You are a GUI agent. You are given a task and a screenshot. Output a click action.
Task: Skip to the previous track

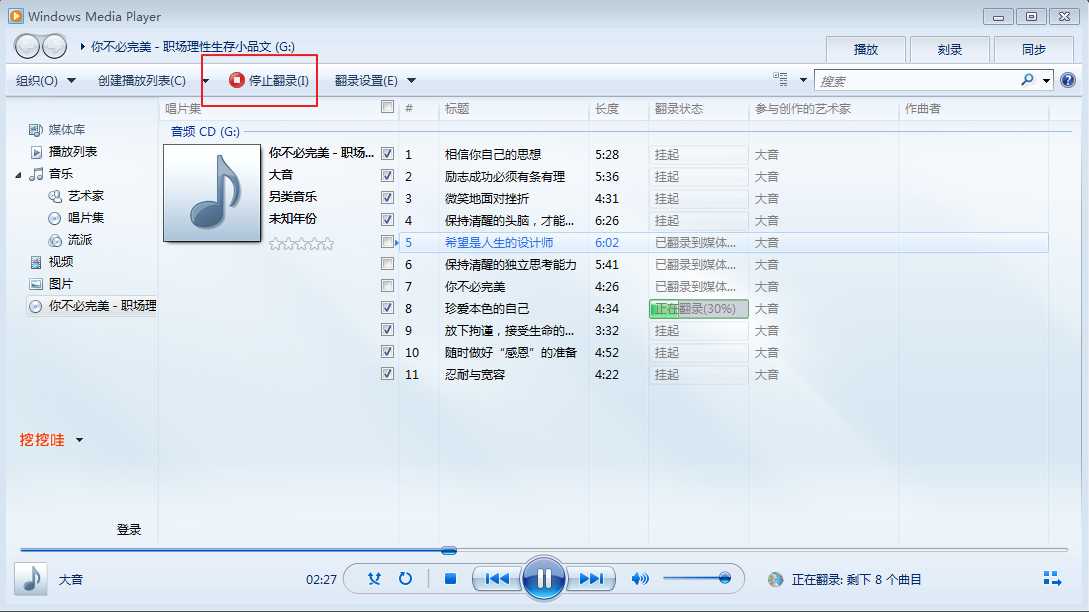point(497,579)
